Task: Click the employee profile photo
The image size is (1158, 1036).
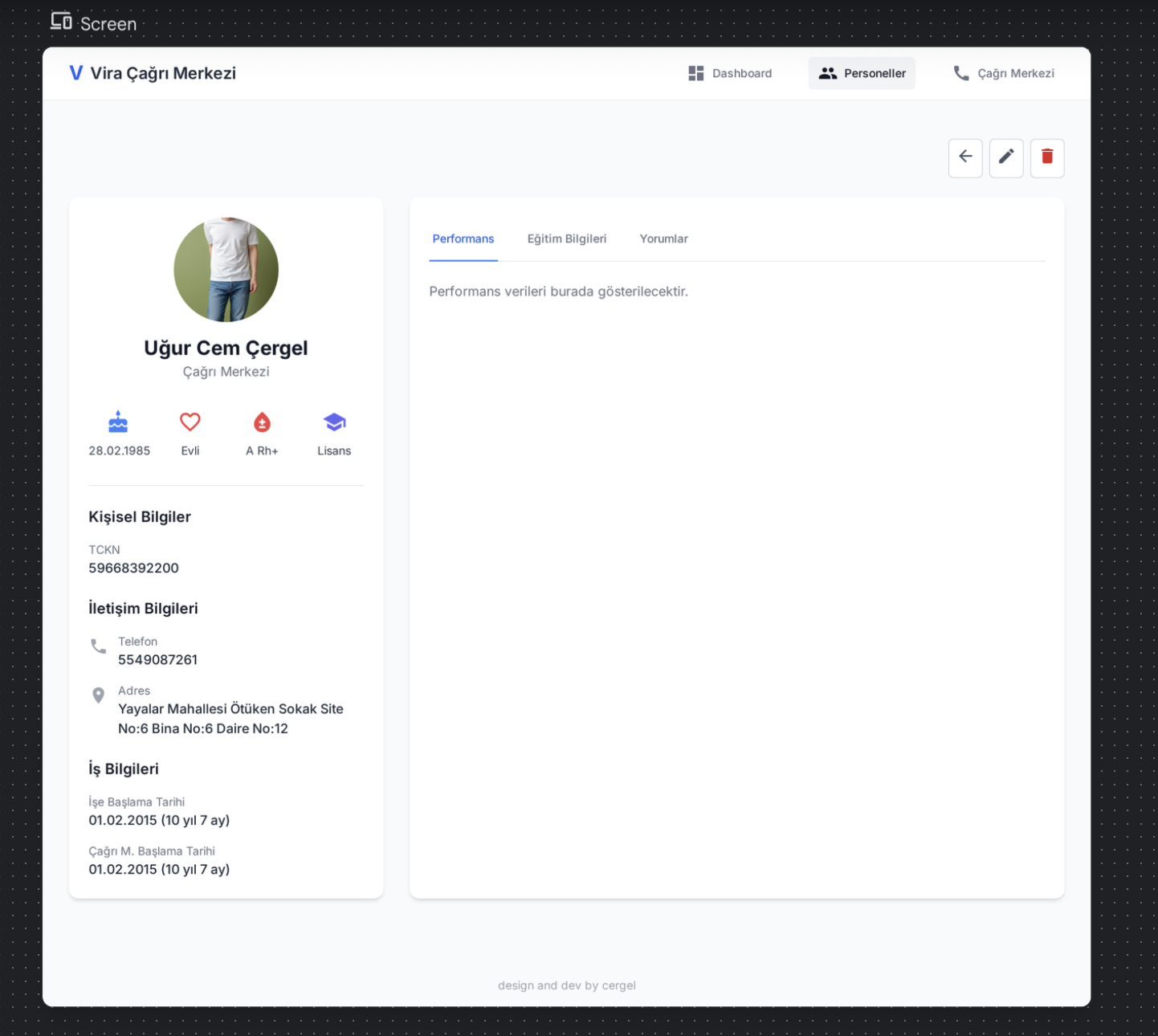Action: 226,270
